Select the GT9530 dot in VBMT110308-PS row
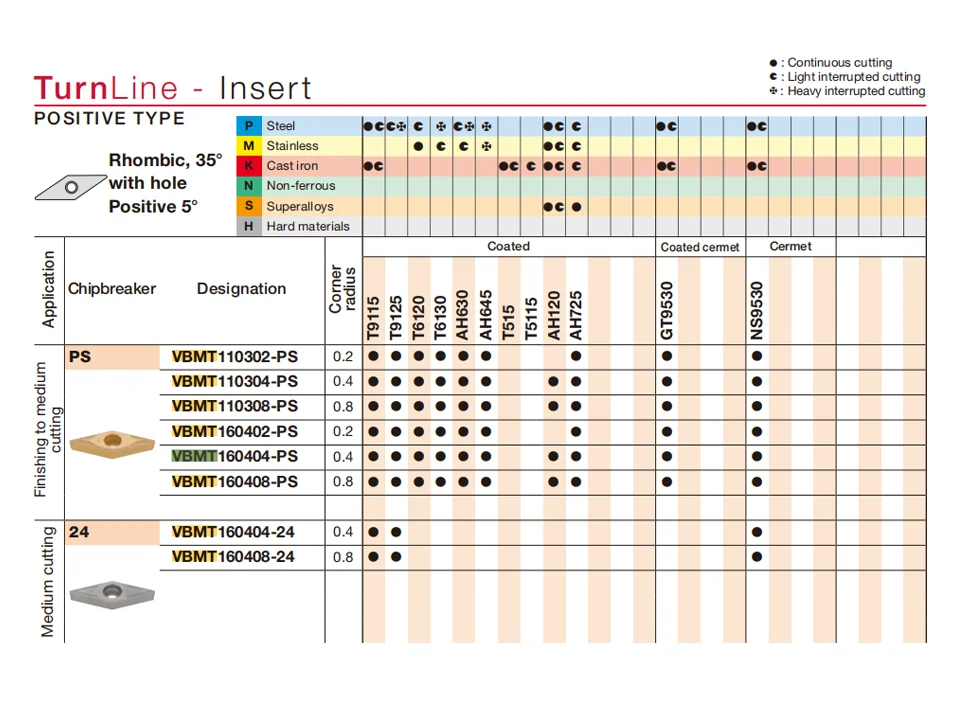Image resolution: width=954 pixels, height=704 pixels. click(667, 406)
